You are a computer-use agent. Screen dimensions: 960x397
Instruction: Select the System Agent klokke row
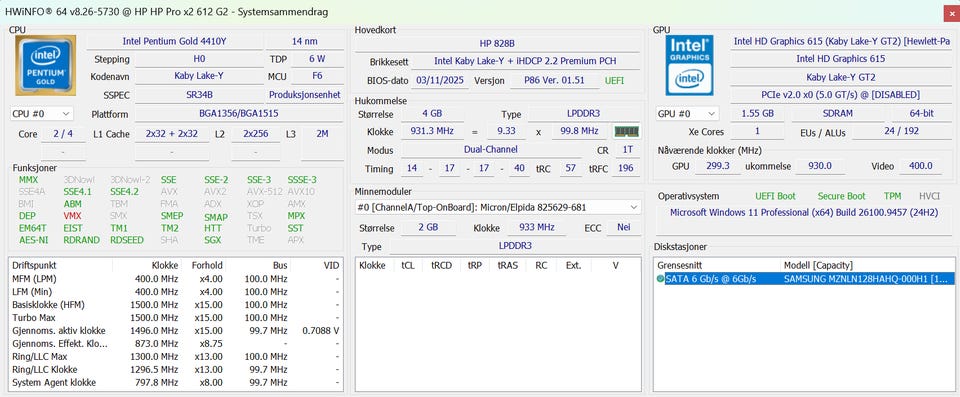(x=175, y=382)
